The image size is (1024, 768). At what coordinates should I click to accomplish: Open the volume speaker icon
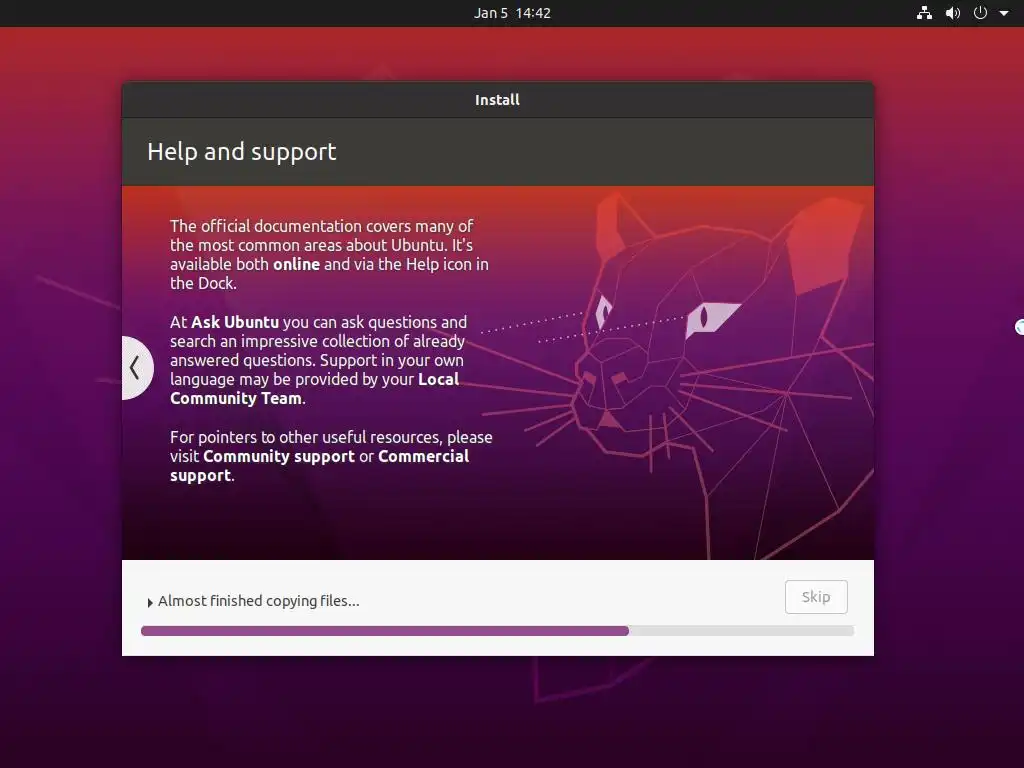coord(953,13)
